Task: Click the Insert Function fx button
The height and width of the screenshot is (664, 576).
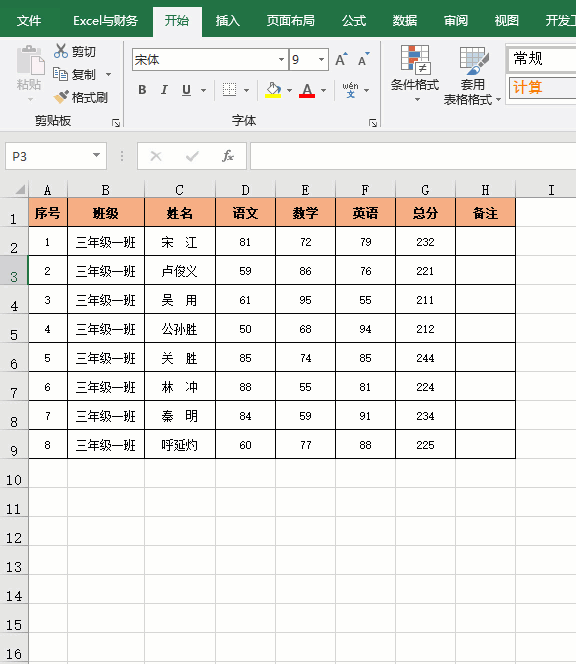Action: click(228, 156)
